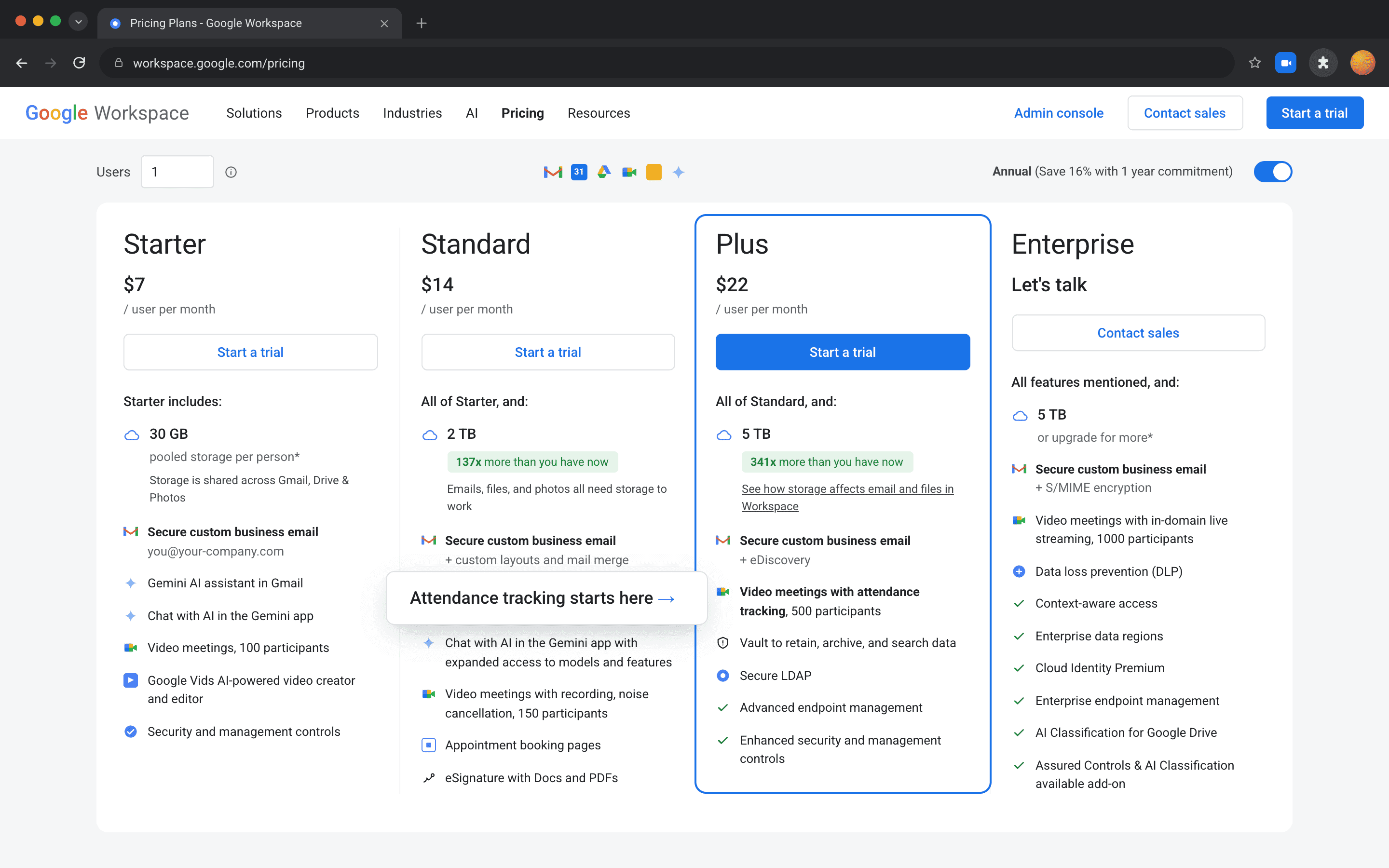
Task: Click the Gmail icon in product row
Action: coord(553,172)
